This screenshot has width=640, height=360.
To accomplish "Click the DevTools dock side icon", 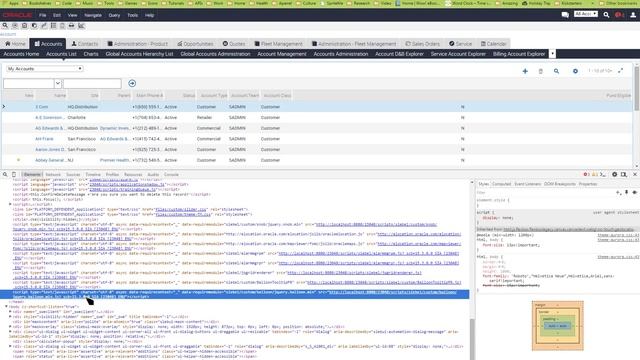I will (624, 174).
